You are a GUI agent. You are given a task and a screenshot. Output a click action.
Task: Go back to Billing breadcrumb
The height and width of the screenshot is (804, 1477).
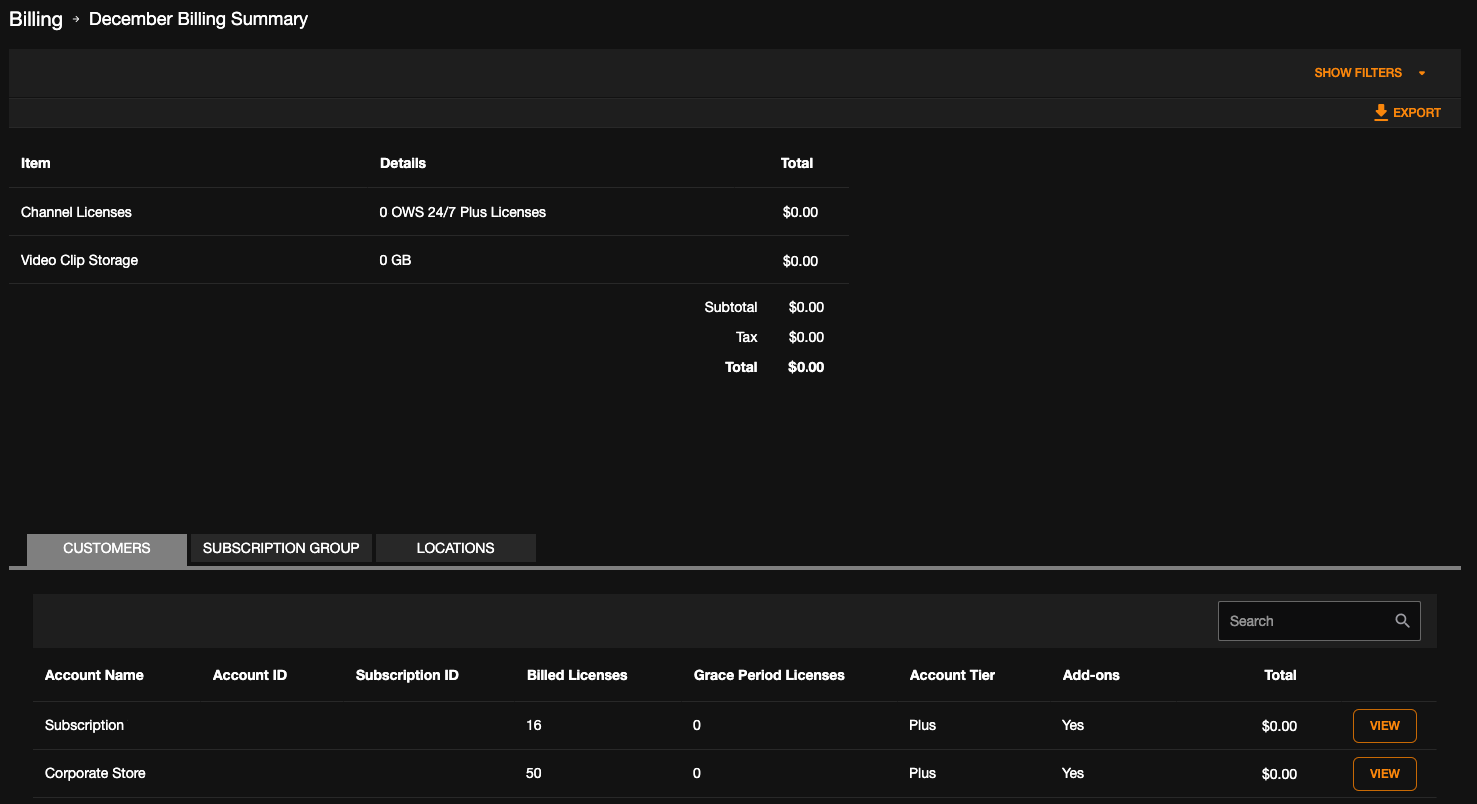(x=36, y=19)
